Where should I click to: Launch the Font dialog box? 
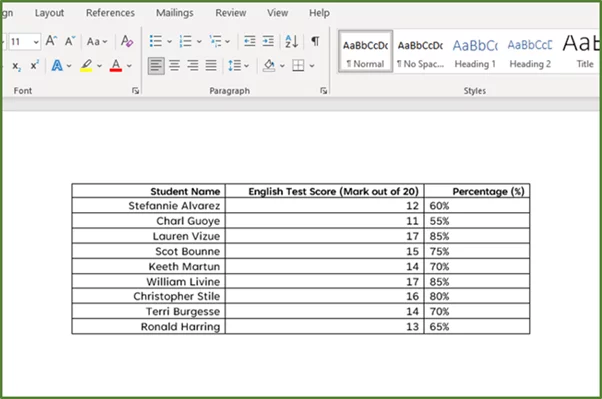135,91
